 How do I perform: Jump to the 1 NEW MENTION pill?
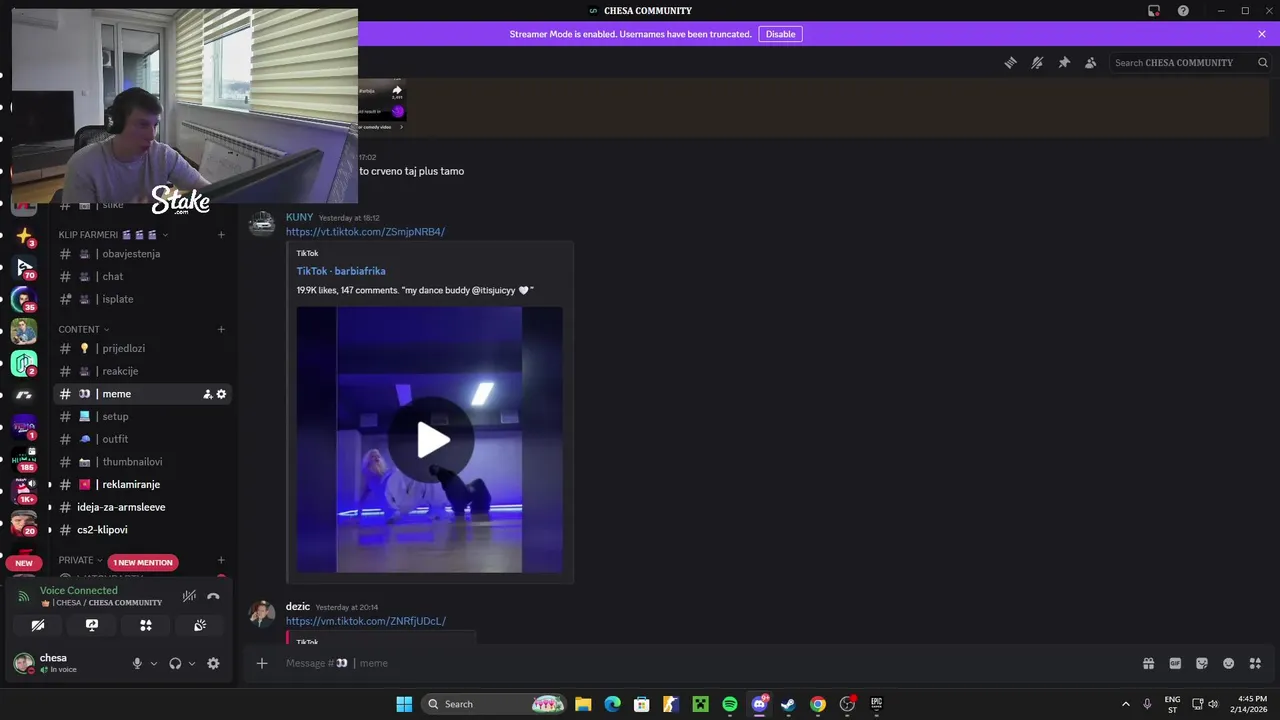[x=143, y=562]
